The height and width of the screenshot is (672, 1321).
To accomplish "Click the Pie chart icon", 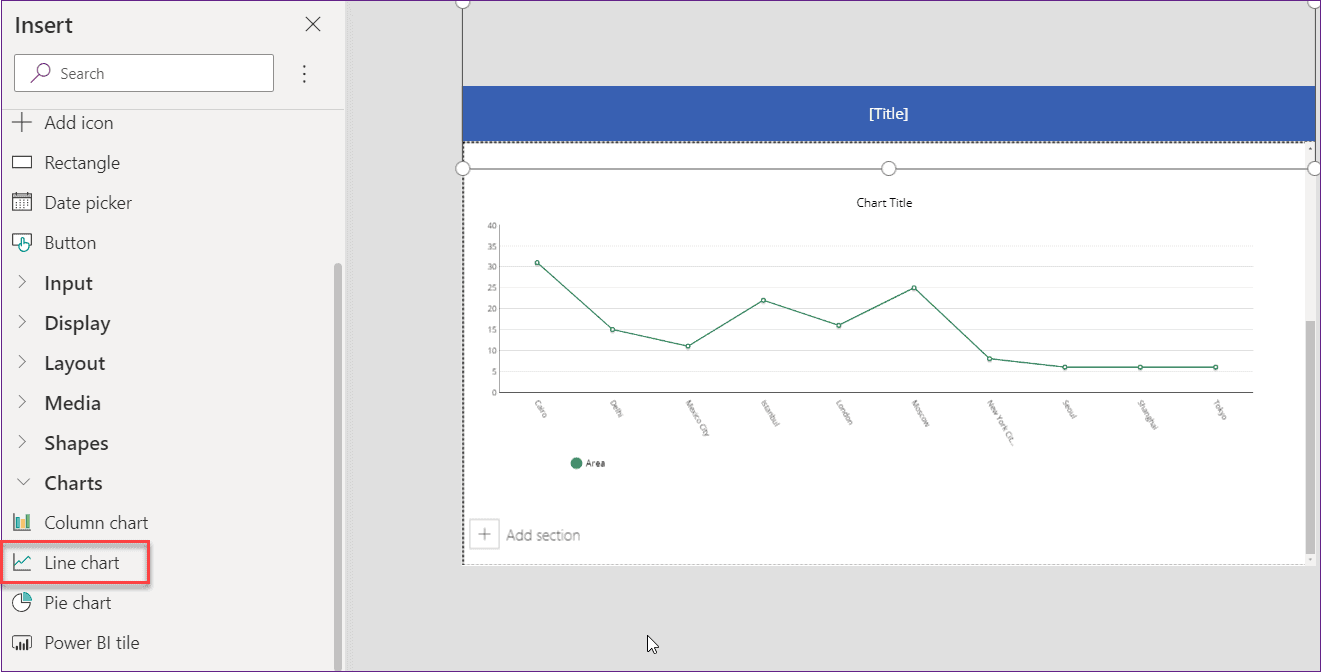I will click(x=22, y=603).
